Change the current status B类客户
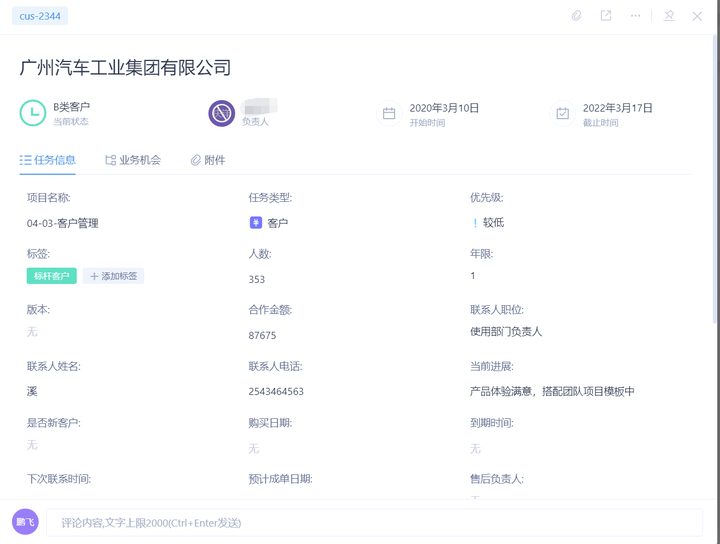 pyautogui.click(x=72, y=107)
